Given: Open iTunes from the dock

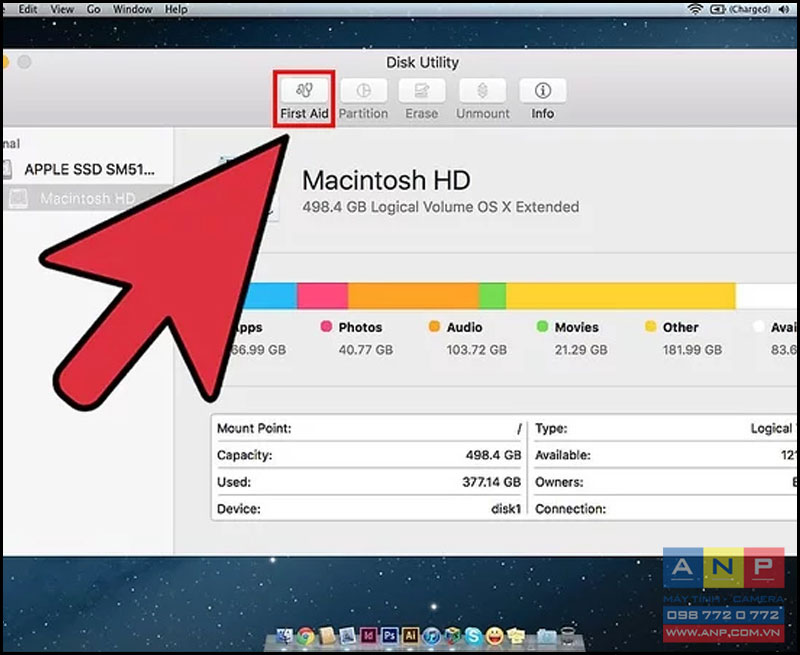Looking at the screenshot, I should [431, 636].
